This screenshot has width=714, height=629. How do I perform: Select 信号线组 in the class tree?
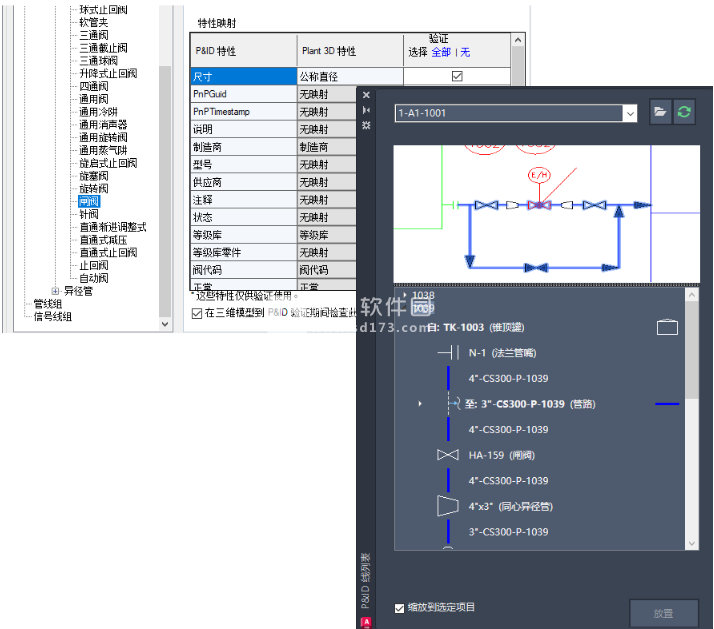click(53, 317)
